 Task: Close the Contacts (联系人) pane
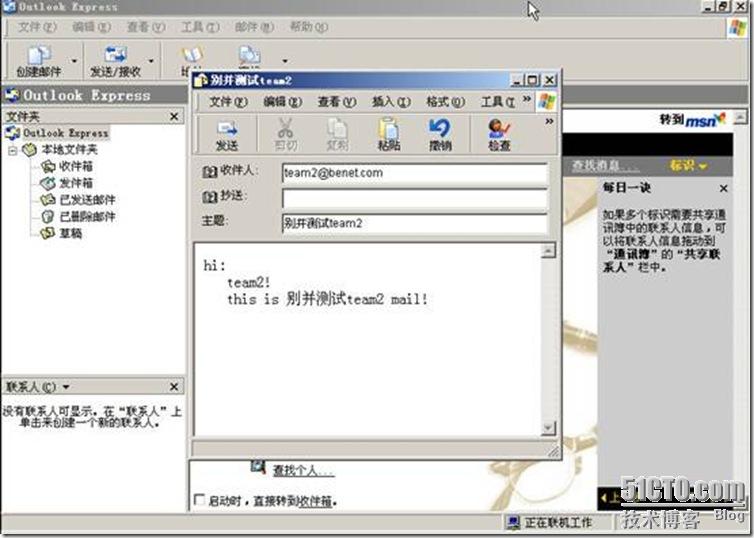(x=174, y=387)
